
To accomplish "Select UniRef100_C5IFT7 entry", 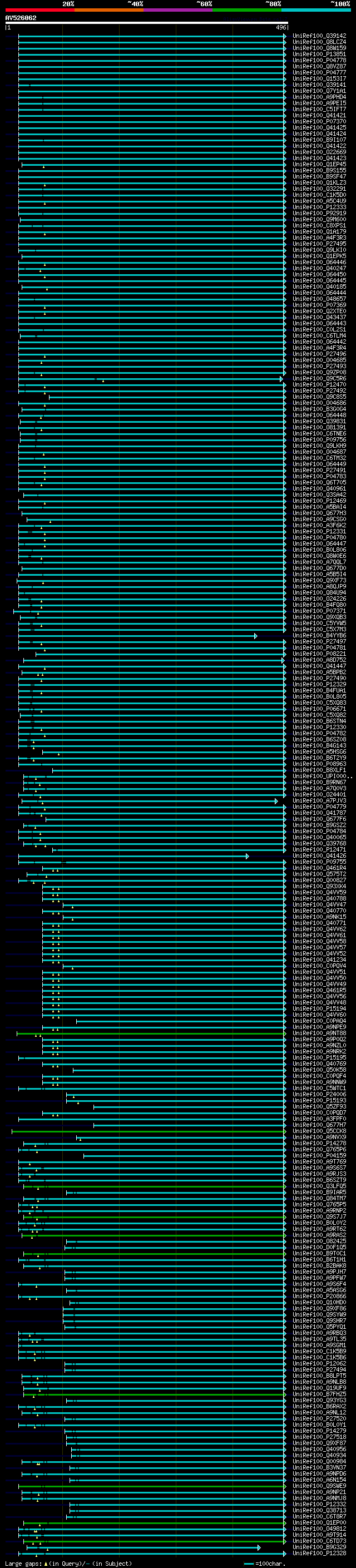I will [319, 110].
